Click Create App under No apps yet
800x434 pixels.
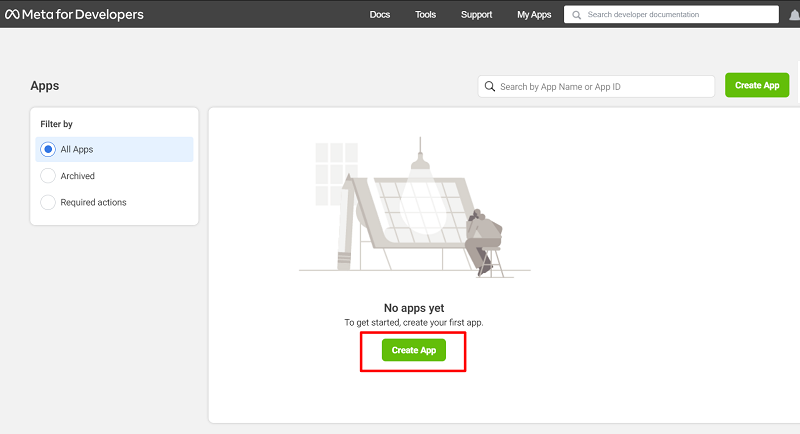pos(413,350)
